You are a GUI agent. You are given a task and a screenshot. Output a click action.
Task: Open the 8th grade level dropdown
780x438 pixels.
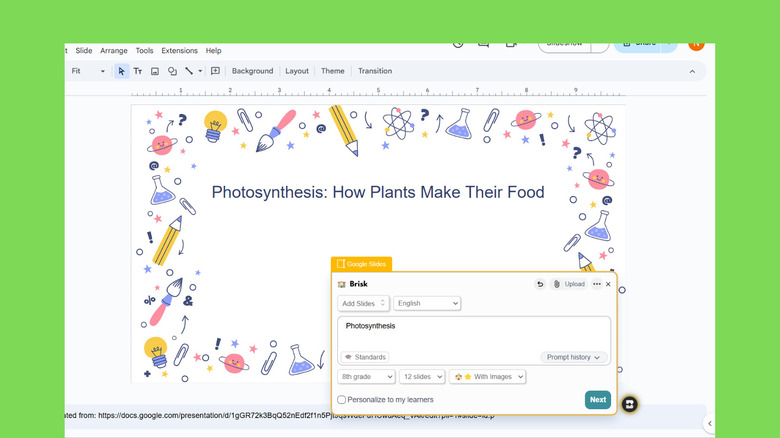pos(366,377)
